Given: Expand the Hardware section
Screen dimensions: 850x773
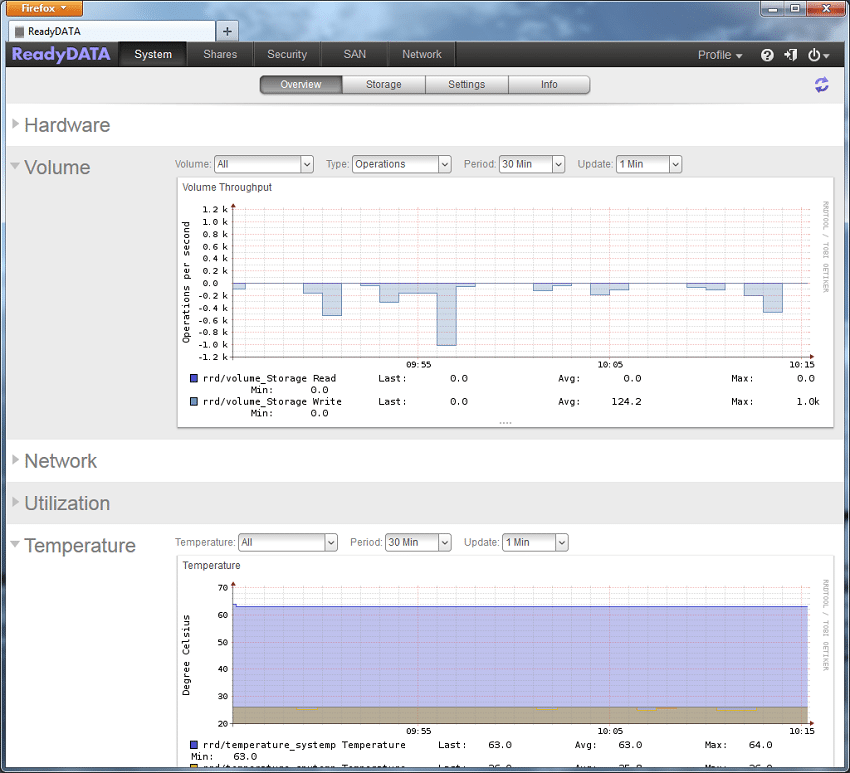Looking at the screenshot, I should pyautogui.click(x=16, y=124).
